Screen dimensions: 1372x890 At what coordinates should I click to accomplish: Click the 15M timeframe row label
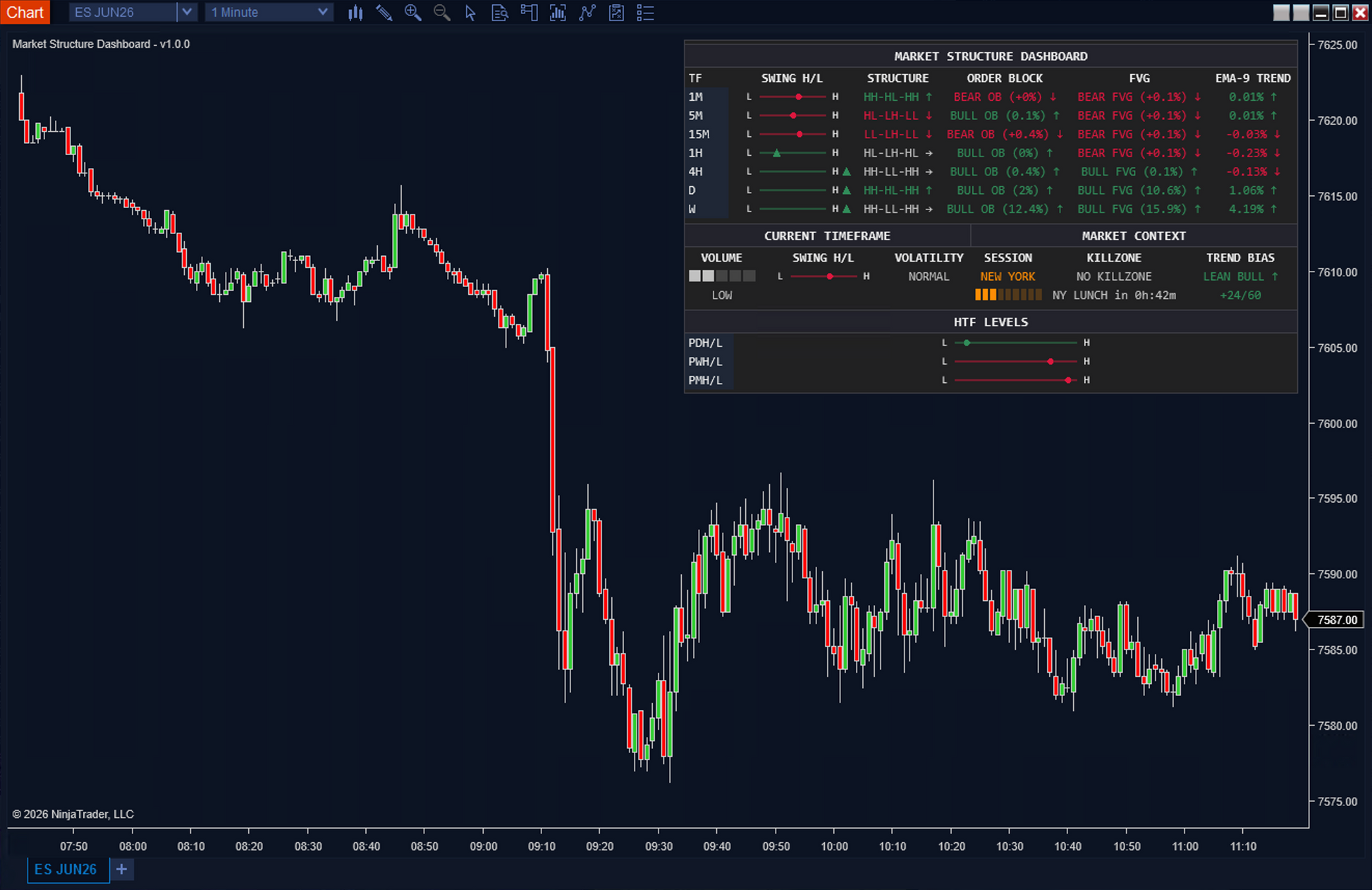[699, 134]
